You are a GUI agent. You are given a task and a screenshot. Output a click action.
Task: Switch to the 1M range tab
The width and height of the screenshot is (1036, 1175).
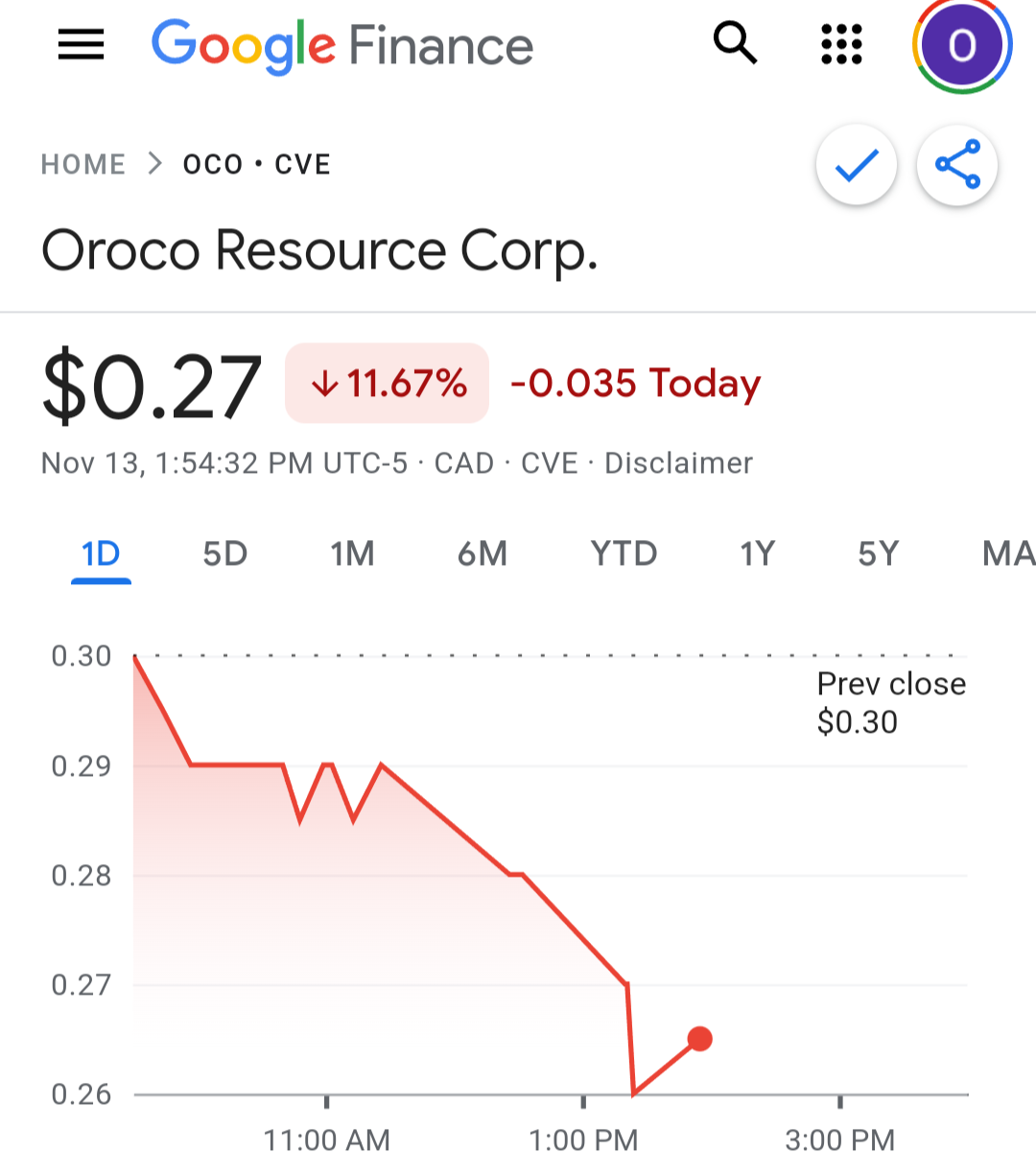tap(352, 553)
